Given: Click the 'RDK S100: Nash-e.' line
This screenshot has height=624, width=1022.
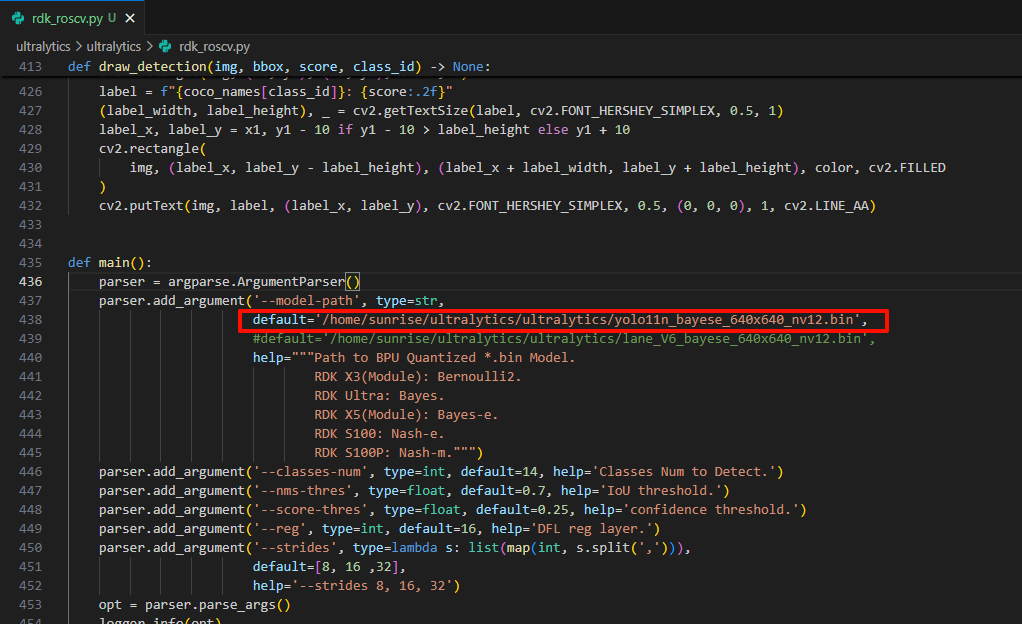Looking at the screenshot, I should click(x=379, y=434).
